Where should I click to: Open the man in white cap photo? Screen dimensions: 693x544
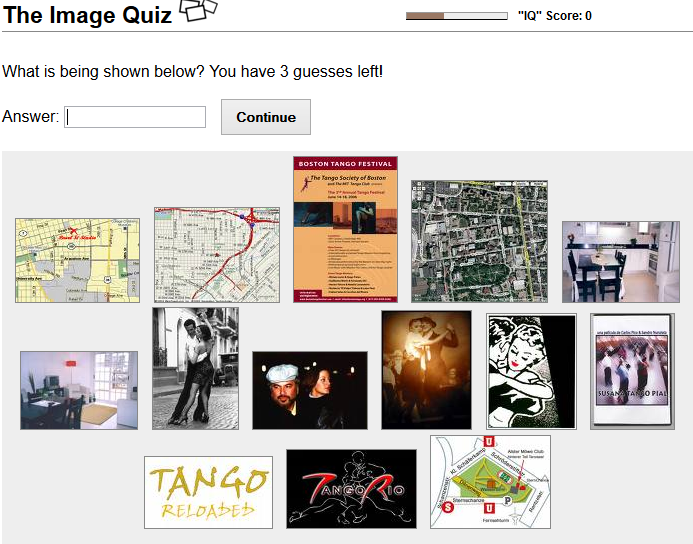click(x=310, y=390)
